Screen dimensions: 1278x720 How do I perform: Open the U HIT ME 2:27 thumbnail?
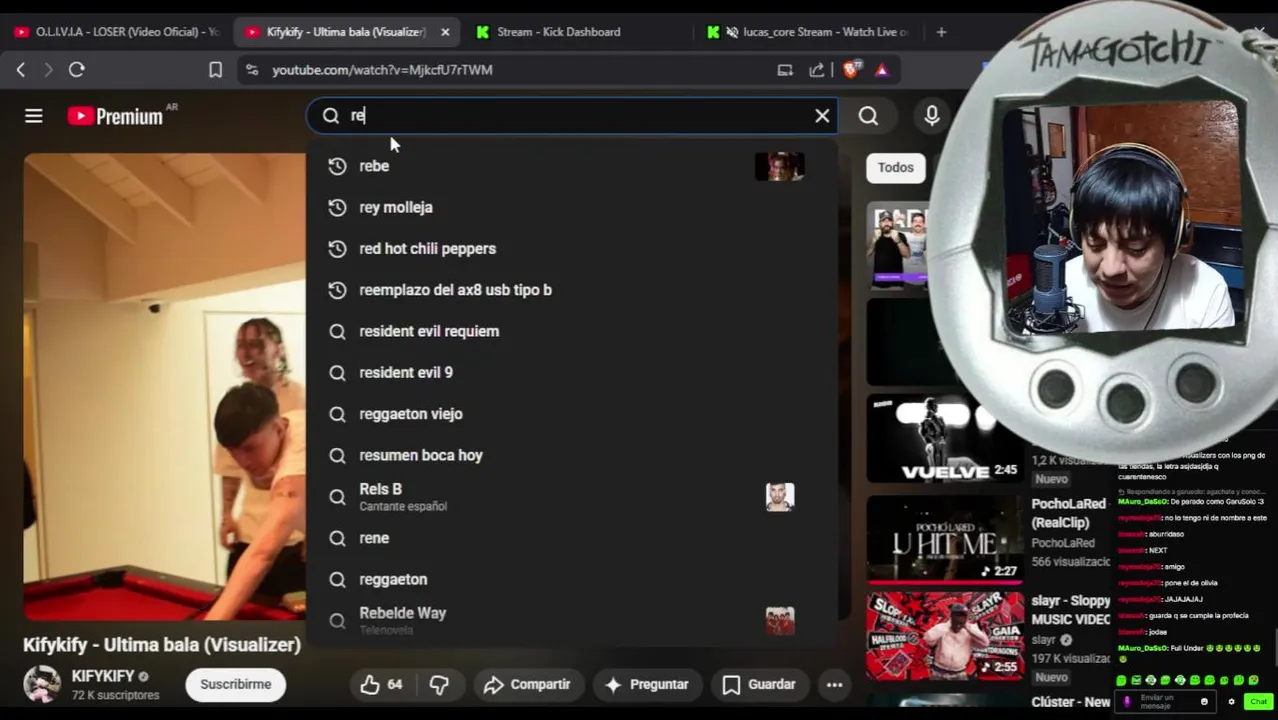[943, 539]
